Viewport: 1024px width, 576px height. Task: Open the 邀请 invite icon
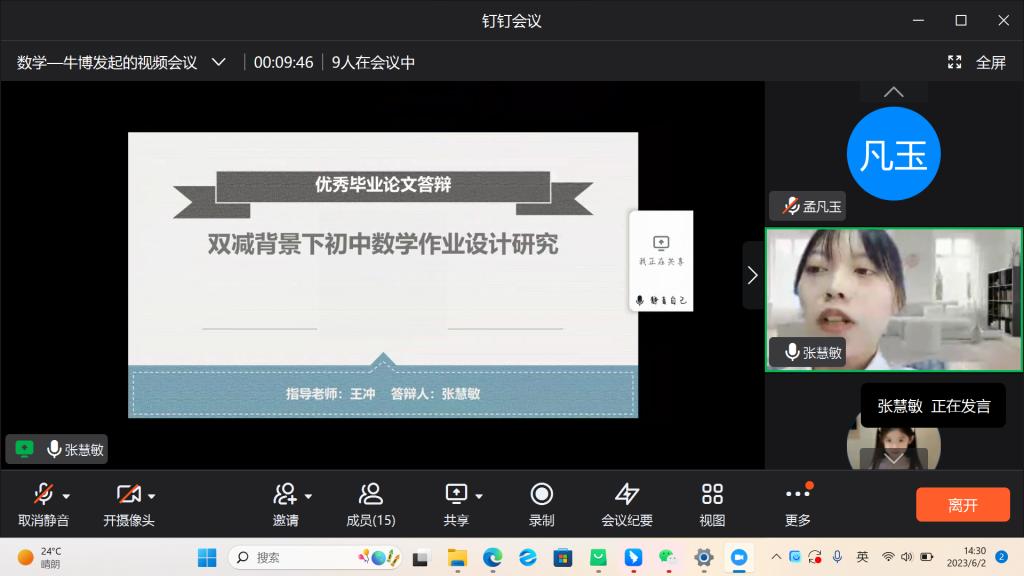pos(285,495)
